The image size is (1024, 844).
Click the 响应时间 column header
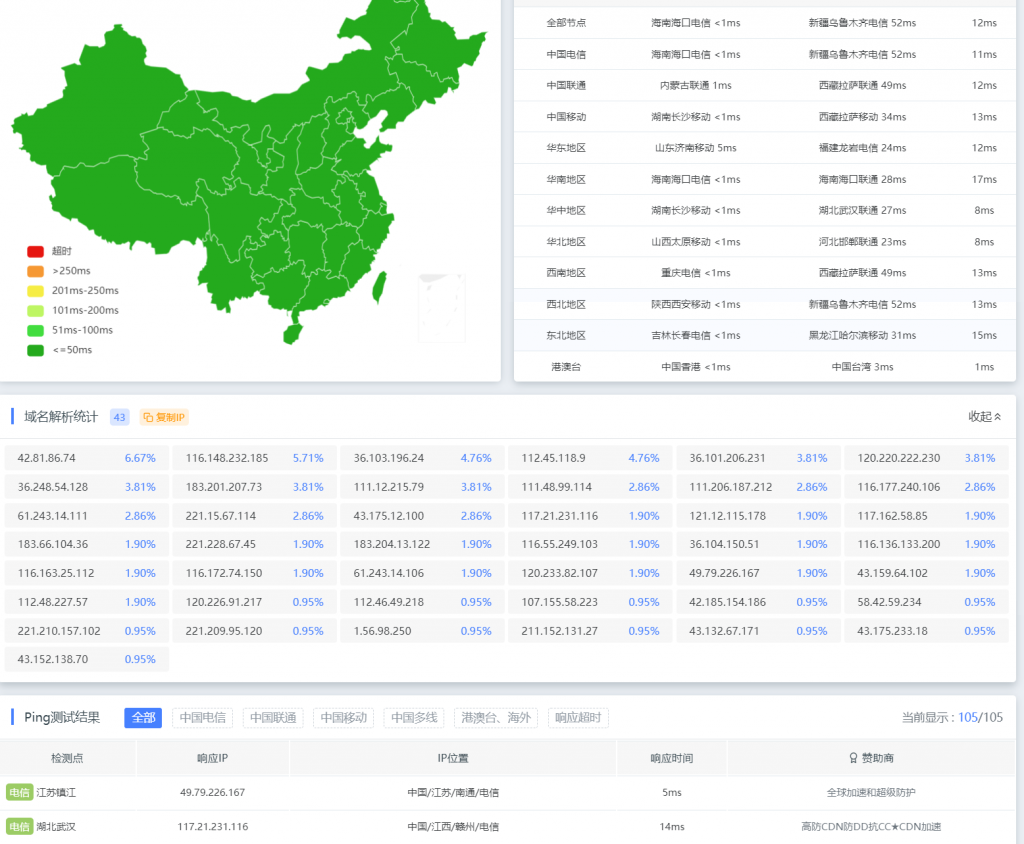click(671, 758)
